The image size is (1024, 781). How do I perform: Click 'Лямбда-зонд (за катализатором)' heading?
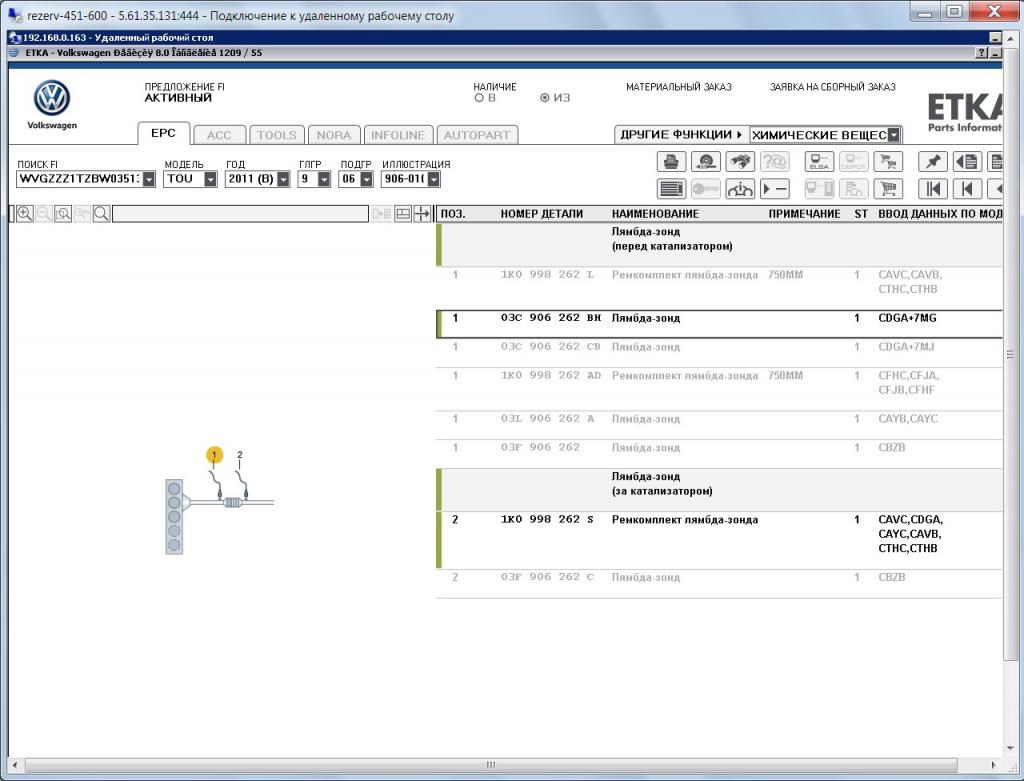(x=662, y=484)
